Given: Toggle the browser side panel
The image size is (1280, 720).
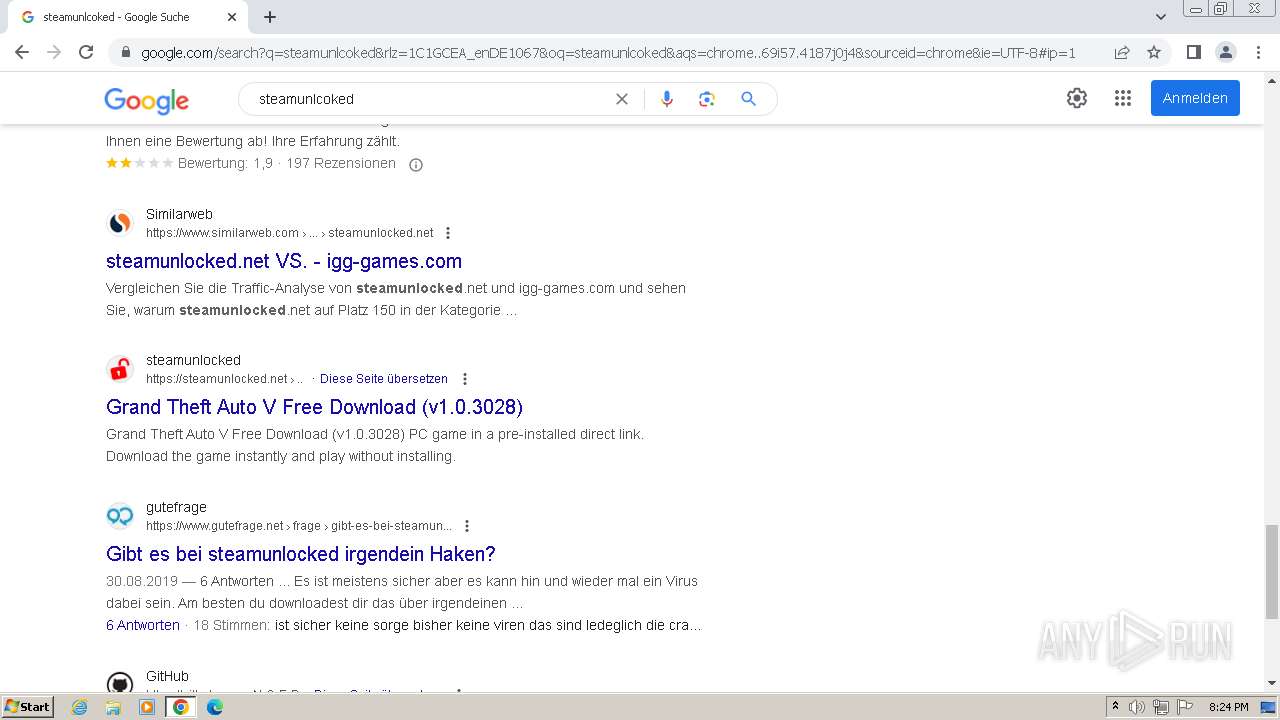Looking at the screenshot, I should pos(1193,52).
